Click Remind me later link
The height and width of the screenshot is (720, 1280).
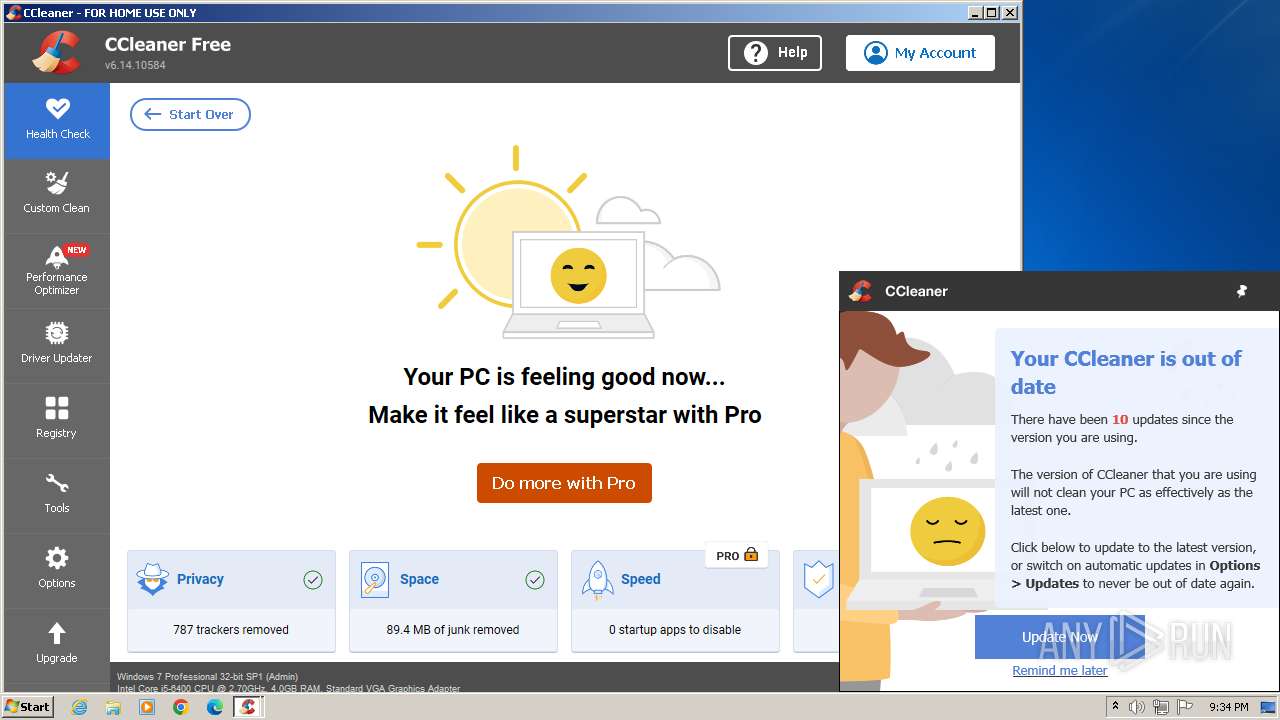pos(1060,671)
